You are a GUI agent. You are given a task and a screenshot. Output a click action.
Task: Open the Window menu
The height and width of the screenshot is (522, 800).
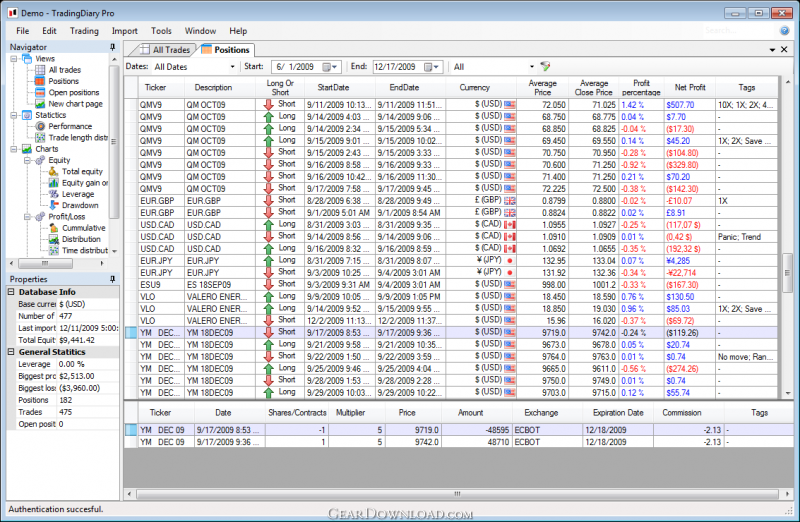pyautogui.click(x=200, y=31)
